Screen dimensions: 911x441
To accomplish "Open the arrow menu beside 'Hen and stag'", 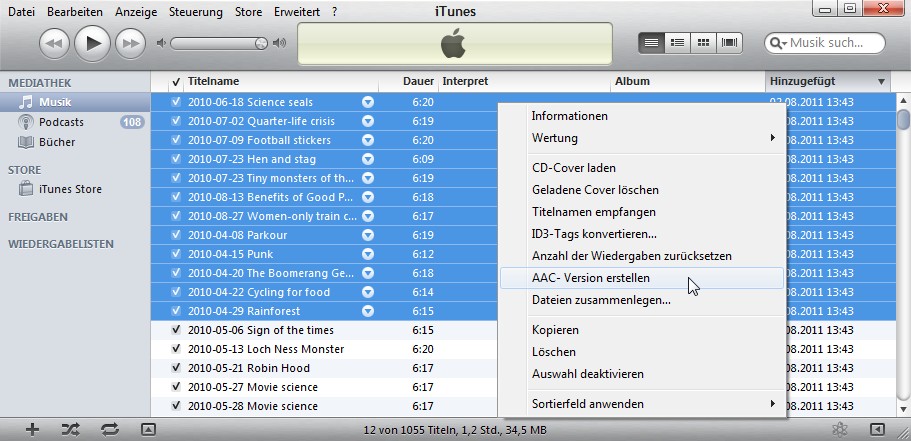I will (368, 159).
